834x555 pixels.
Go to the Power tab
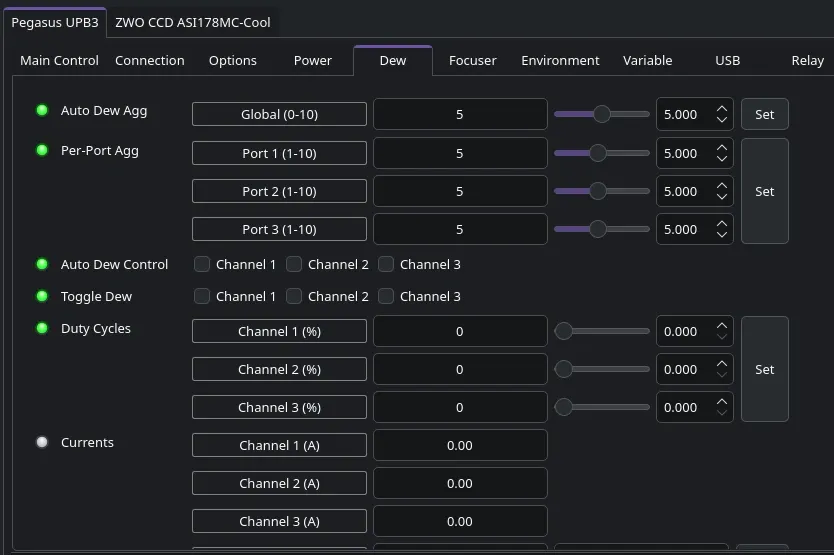coord(312,61)
